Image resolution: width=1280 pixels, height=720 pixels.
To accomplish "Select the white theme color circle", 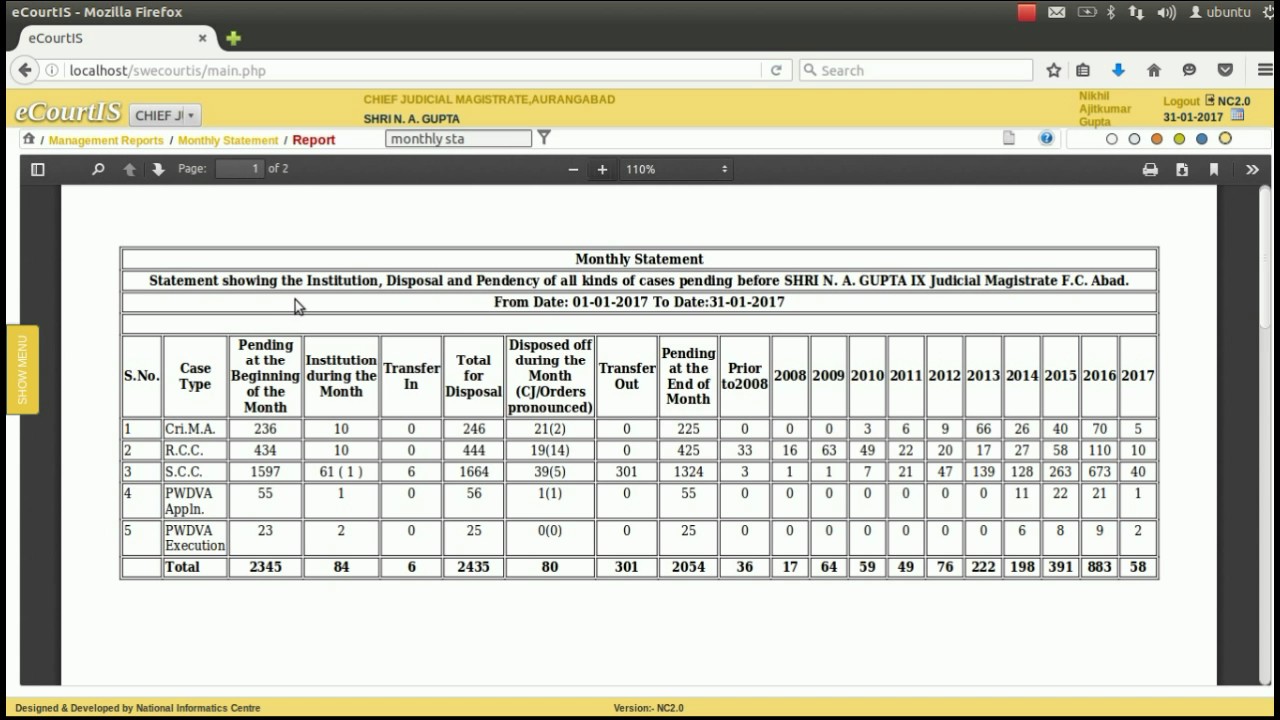I will [x=1112, y=139].
